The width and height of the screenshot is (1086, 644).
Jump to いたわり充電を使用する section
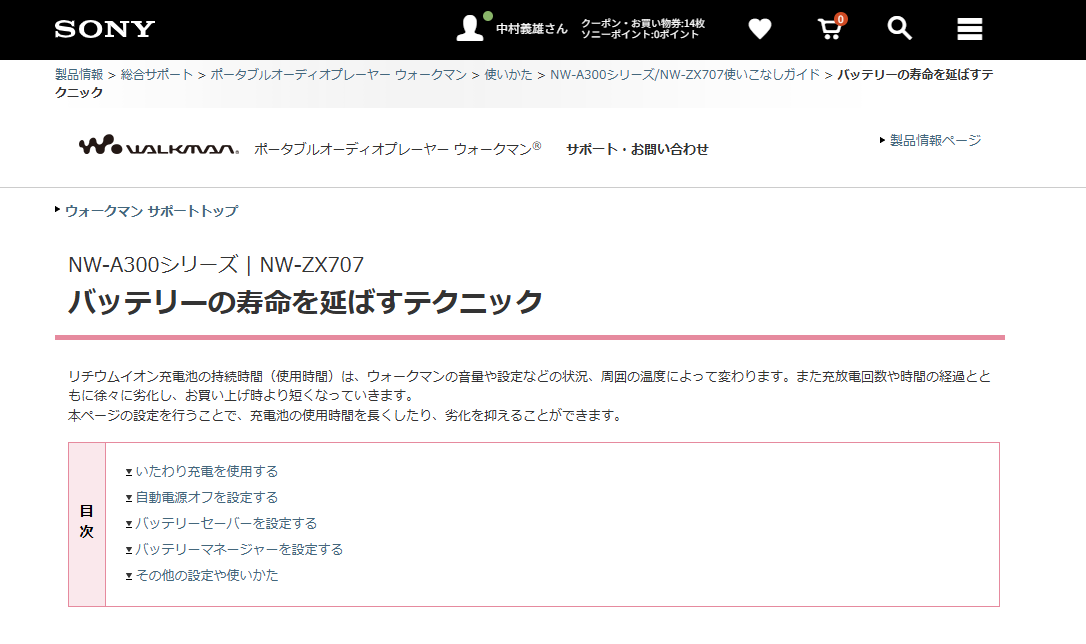click(206, 472)
